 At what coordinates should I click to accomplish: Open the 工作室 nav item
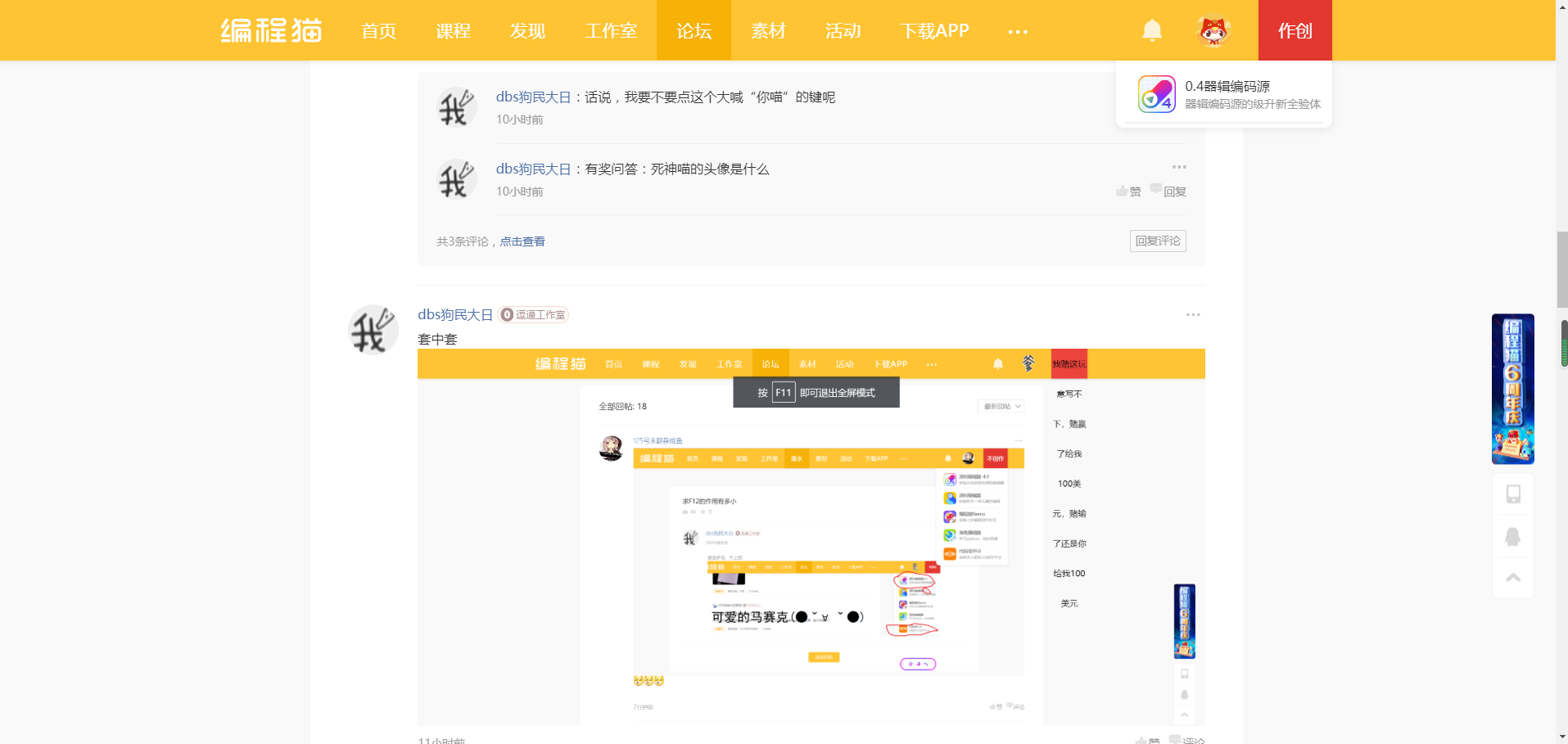click(611, 31)
